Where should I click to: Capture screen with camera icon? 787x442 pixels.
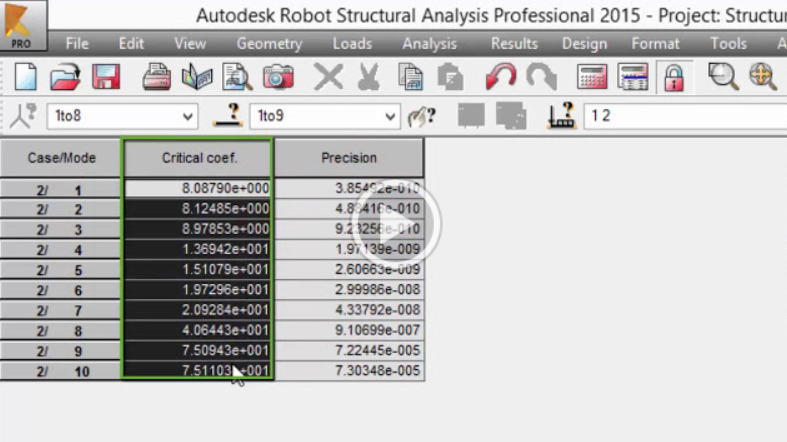coord(278,77)
